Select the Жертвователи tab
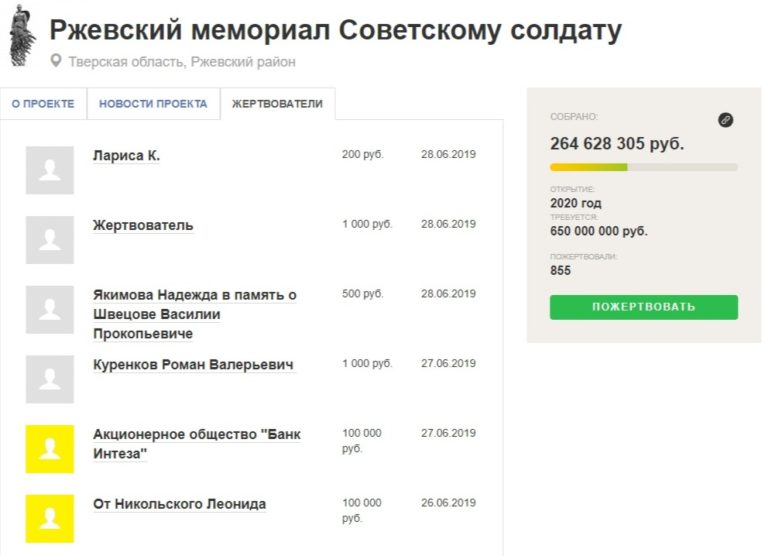 (277, 104)
